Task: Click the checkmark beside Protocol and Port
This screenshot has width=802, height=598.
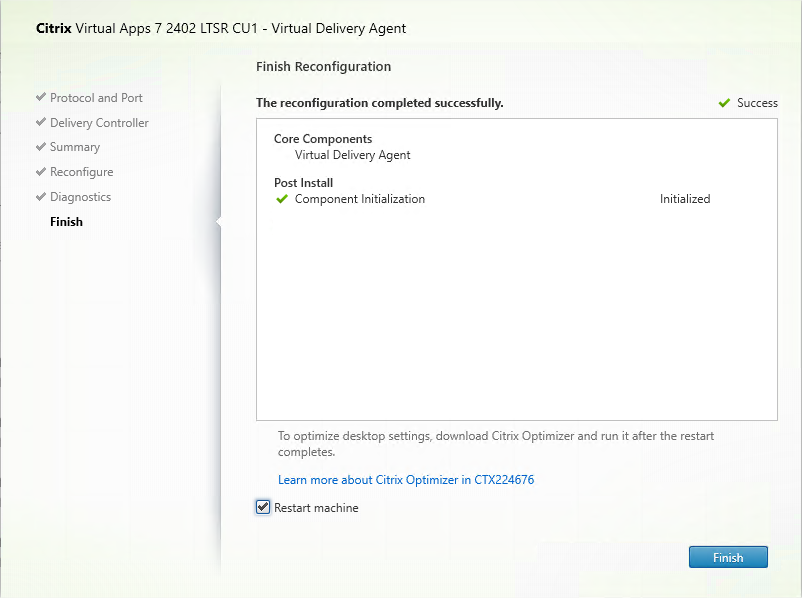Action: [x=41, y=97]
